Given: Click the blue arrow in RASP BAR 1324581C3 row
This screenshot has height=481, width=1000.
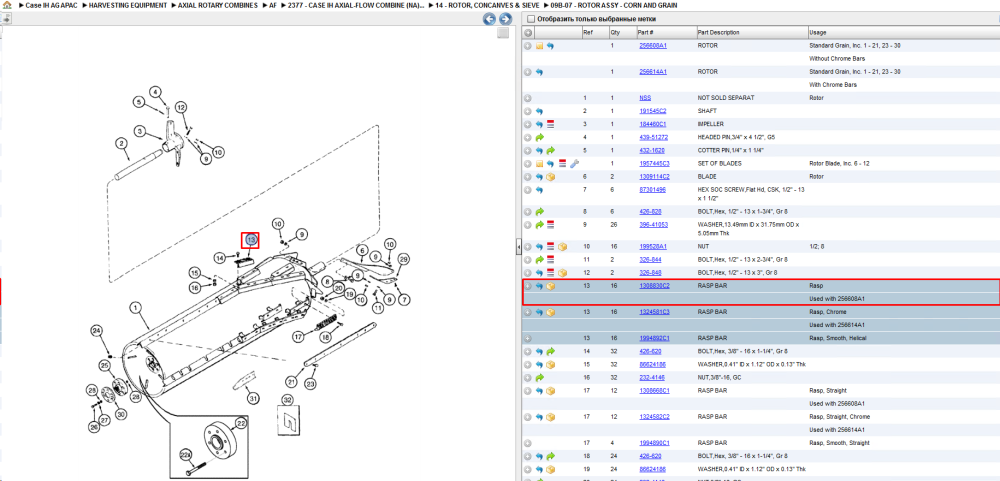Looking at the screenshot, I should pos(539,313).
